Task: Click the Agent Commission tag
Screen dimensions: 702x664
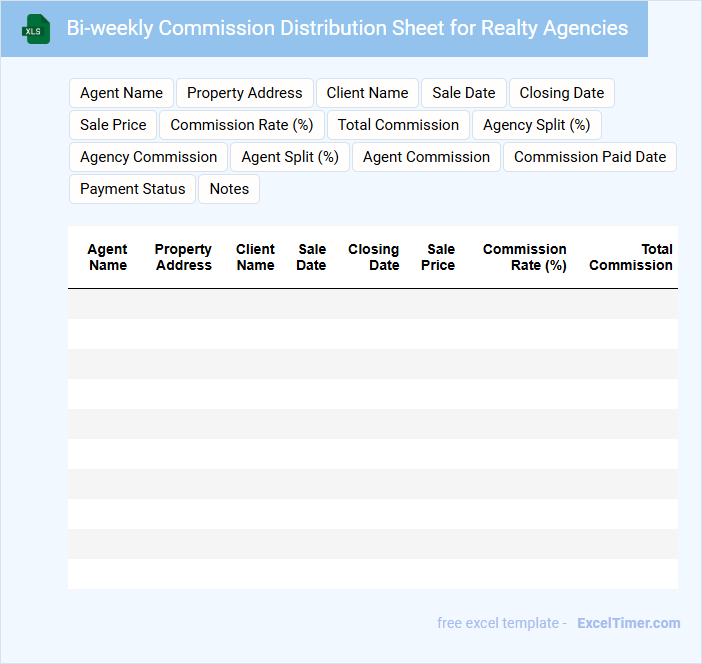Action: pos(426,157)
